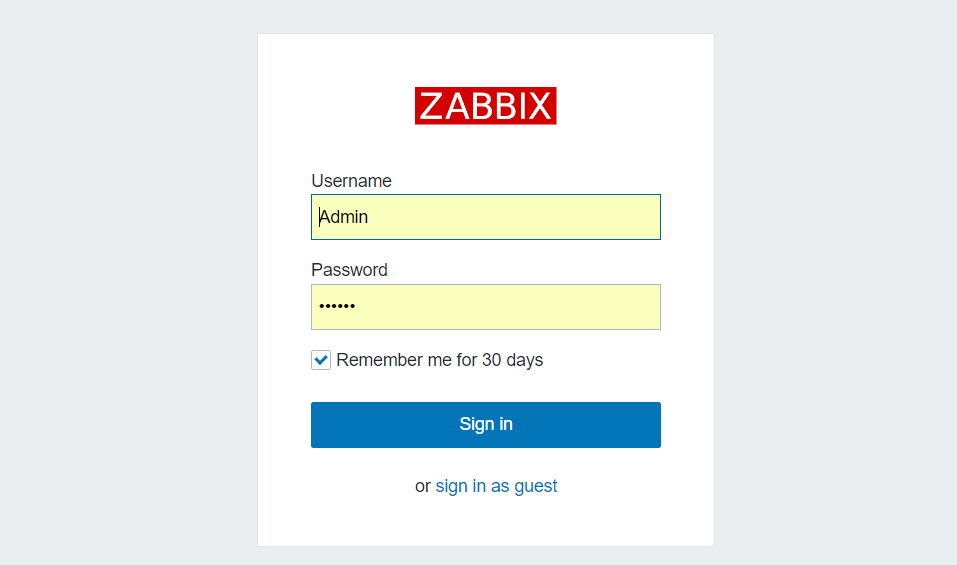Submit the login form with Sign in
Viewport: 957px width, 565px height.
coord(485,424)
